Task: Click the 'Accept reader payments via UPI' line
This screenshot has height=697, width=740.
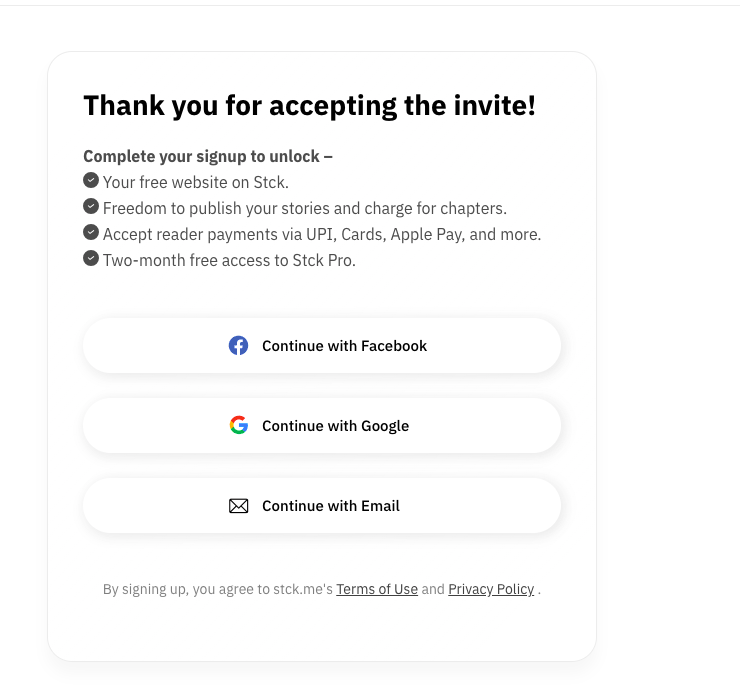Action: coord(322,235)
